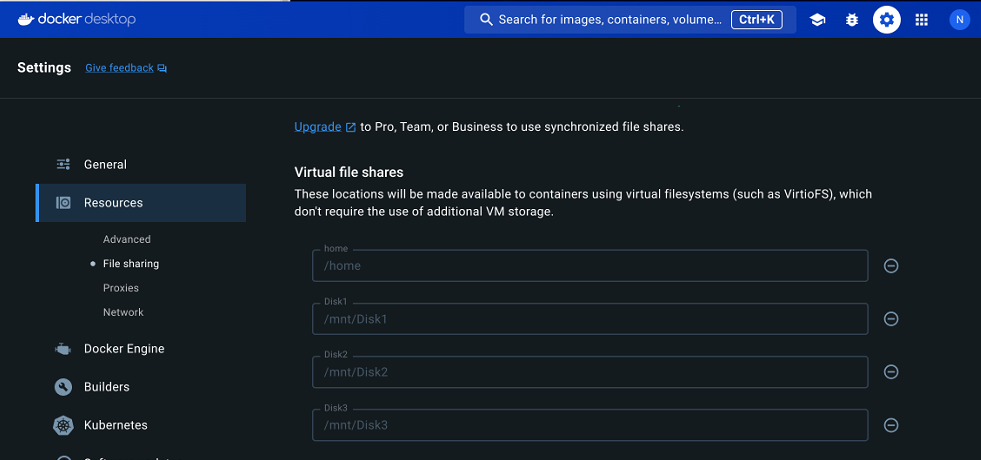Open the apps grid icon
The image size is (981, 460).
tap(922, 20)
